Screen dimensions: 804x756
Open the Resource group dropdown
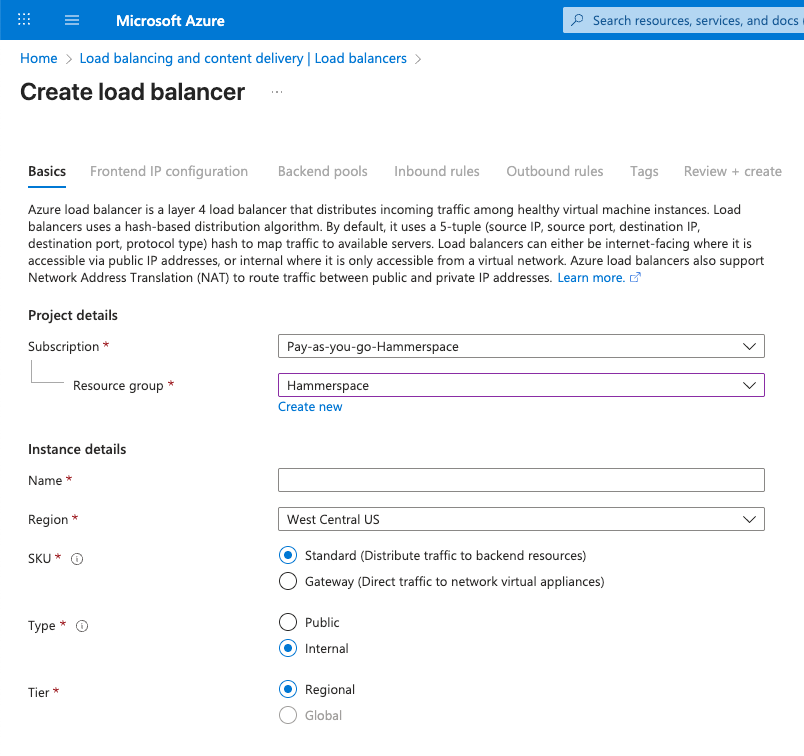(521, 385)
